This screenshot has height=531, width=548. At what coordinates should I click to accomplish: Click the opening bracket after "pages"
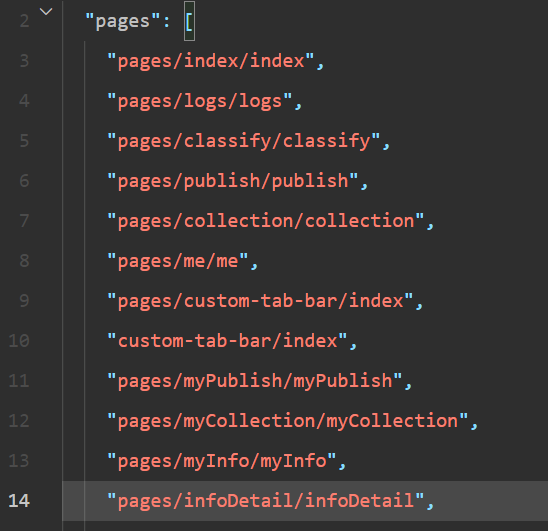coord(189,22)
